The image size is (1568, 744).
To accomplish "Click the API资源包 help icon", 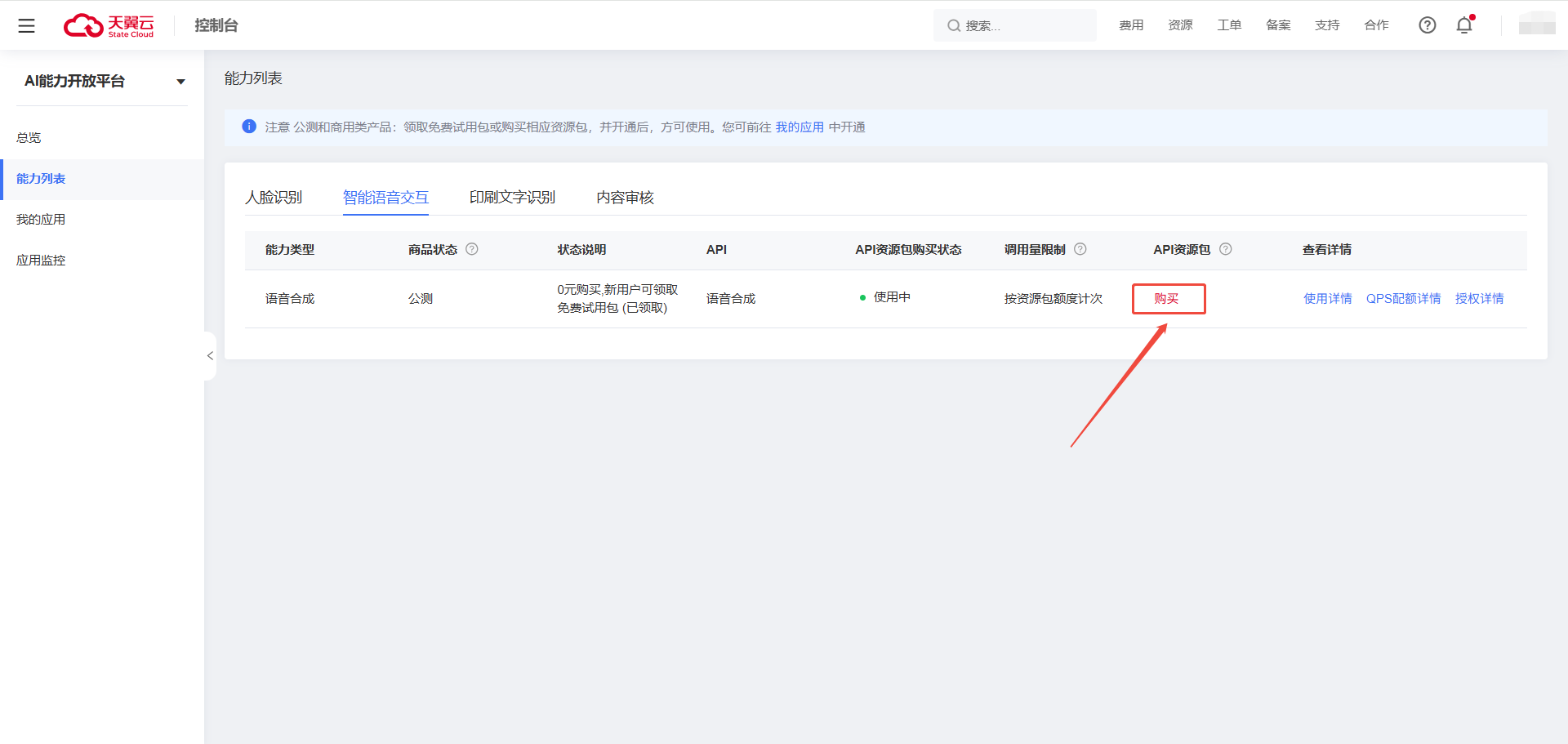I will (x=1225, y=249).
